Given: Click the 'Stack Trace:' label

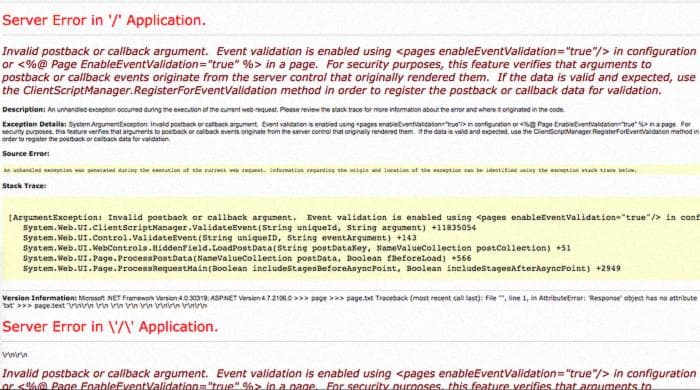Looking at the screenshot, I should (24, 186).
